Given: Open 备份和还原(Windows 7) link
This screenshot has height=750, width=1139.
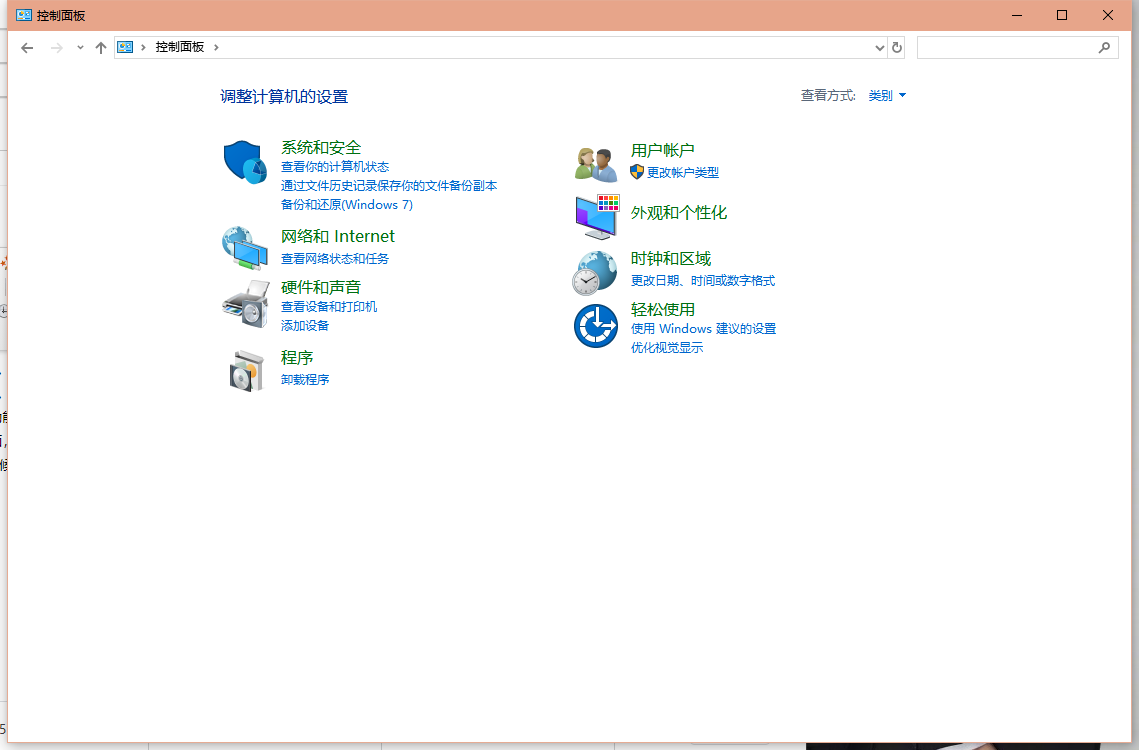Looking at the screenshot, I should pos(346,205).
